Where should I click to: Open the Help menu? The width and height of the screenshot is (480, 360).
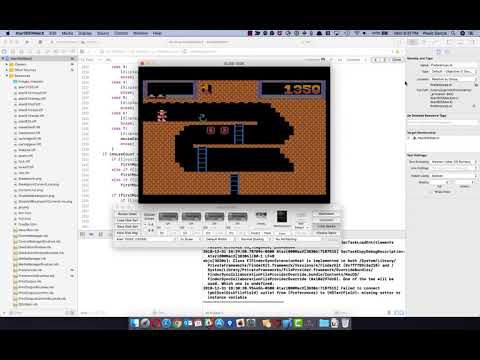[x=157, y=33]
